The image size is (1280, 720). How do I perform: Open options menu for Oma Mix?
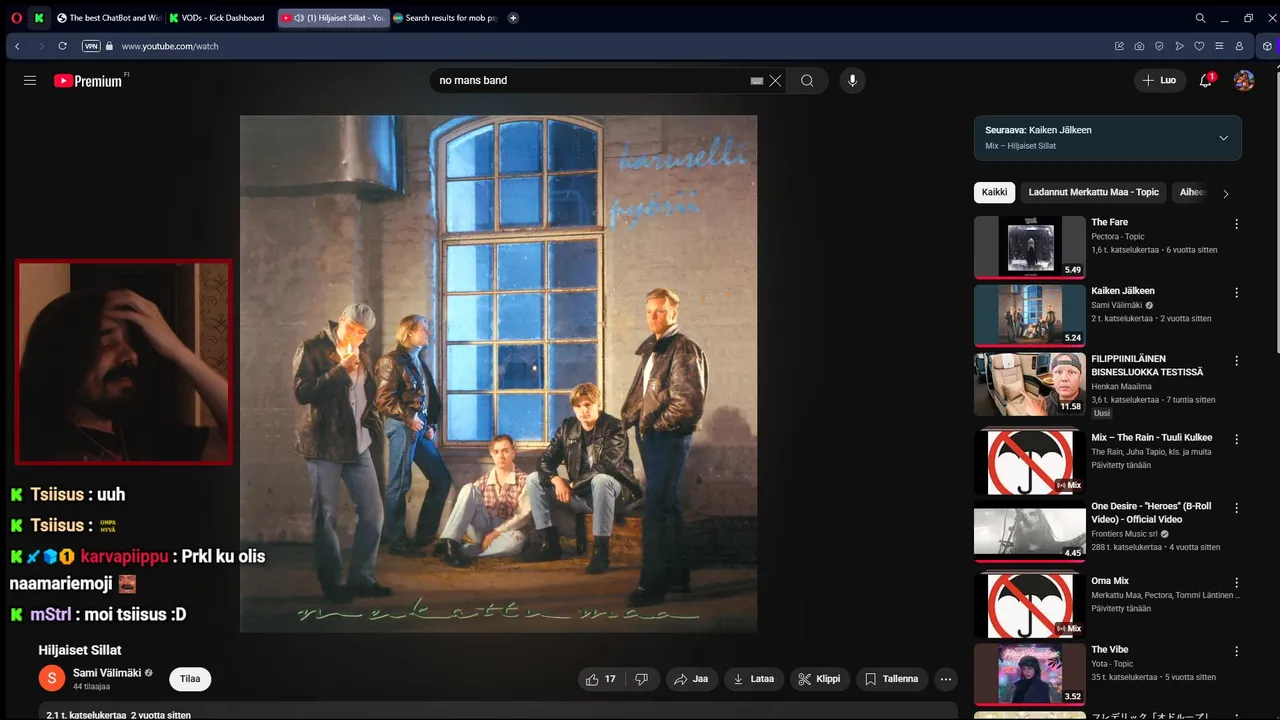[x=1236, y=582]
